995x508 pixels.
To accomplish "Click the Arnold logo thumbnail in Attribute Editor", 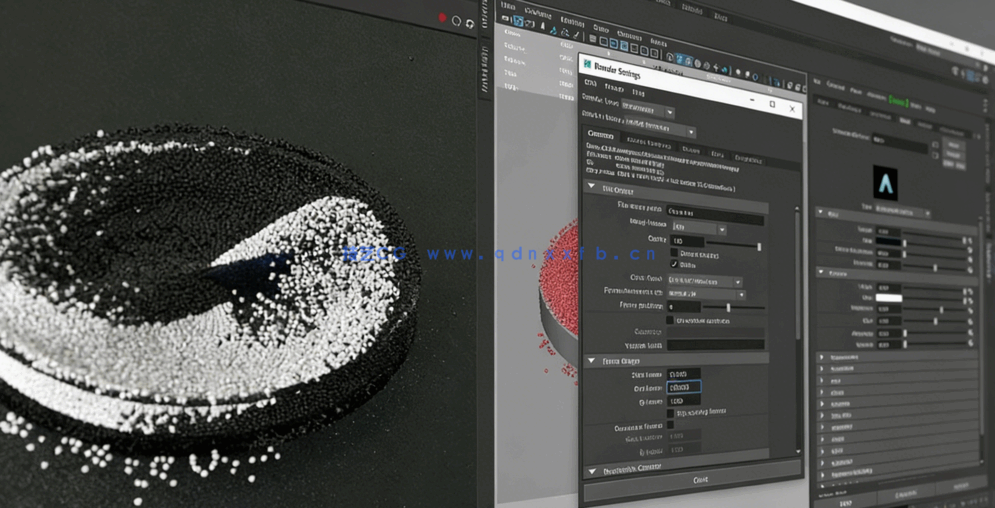I will click(x=885, y=182).
